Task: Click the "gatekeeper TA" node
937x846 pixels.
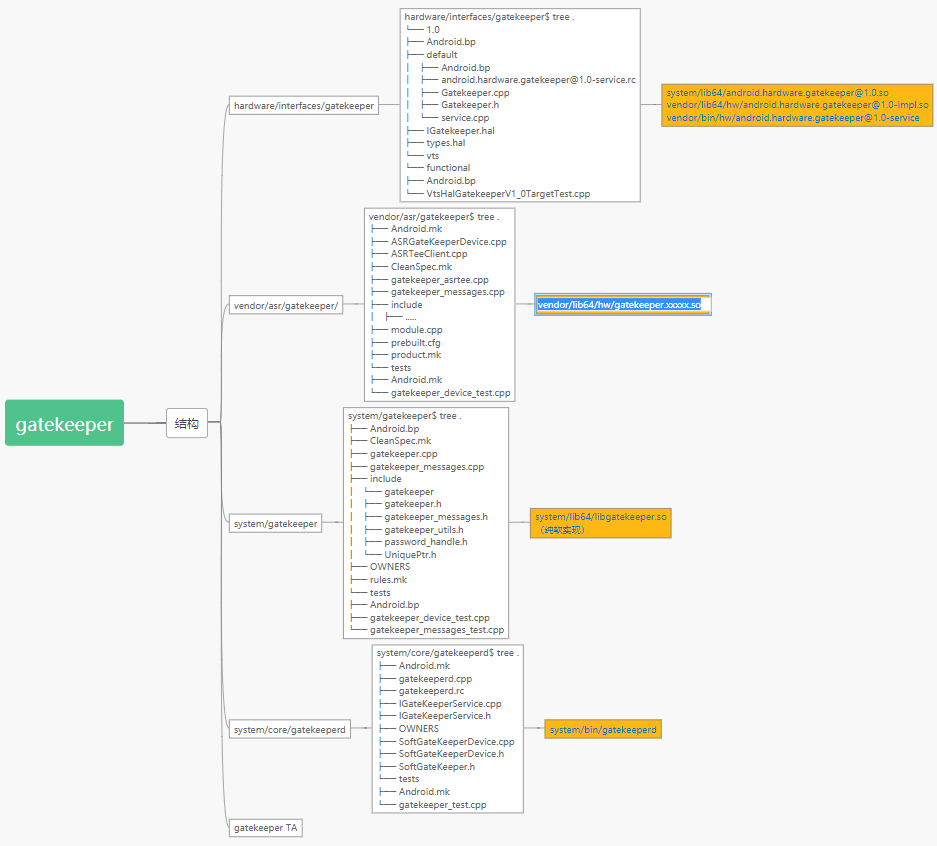Action: click(264, 827)
